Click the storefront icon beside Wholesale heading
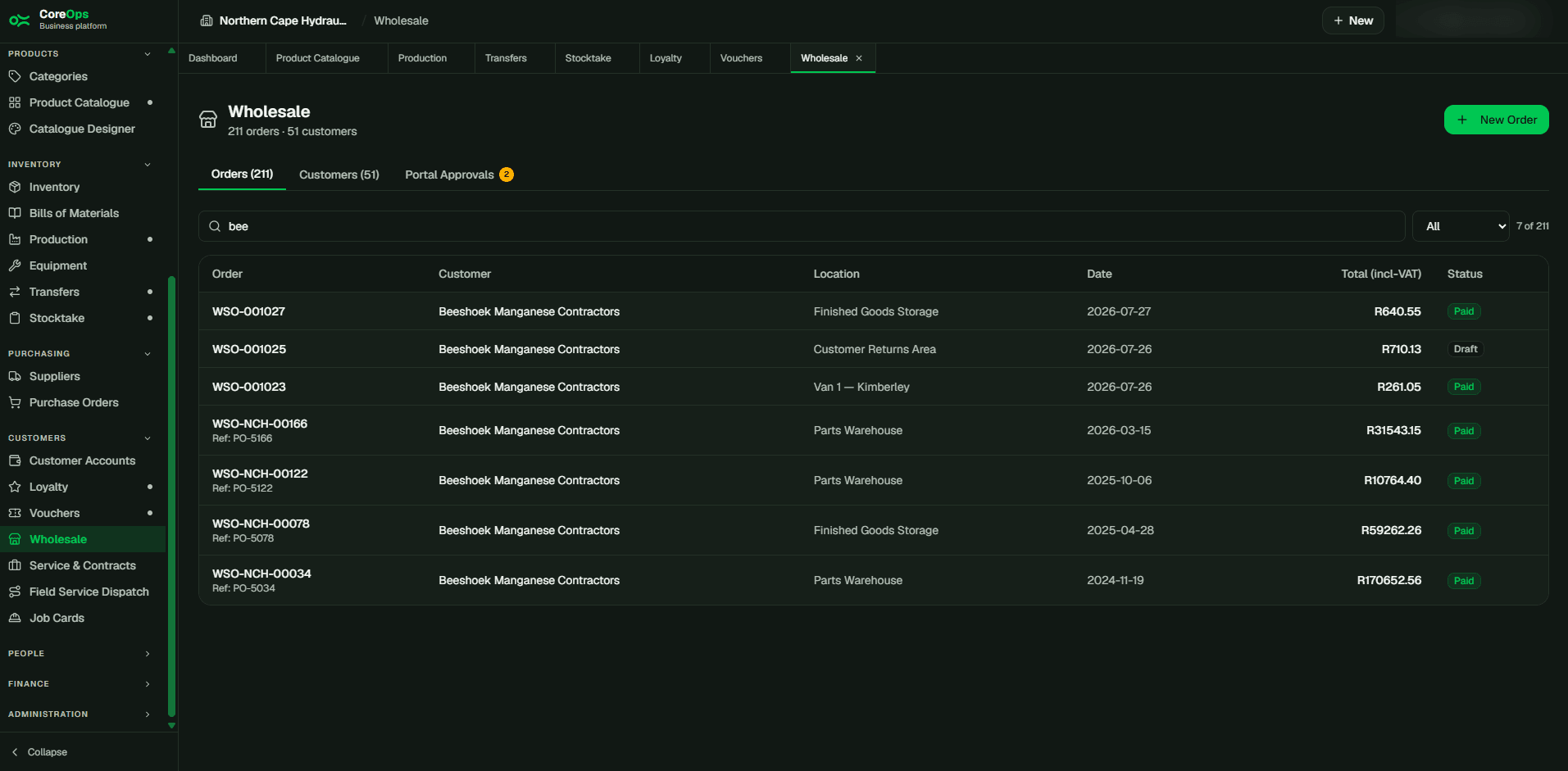Screen dimensions: 1568x771 tap(208, 120)
